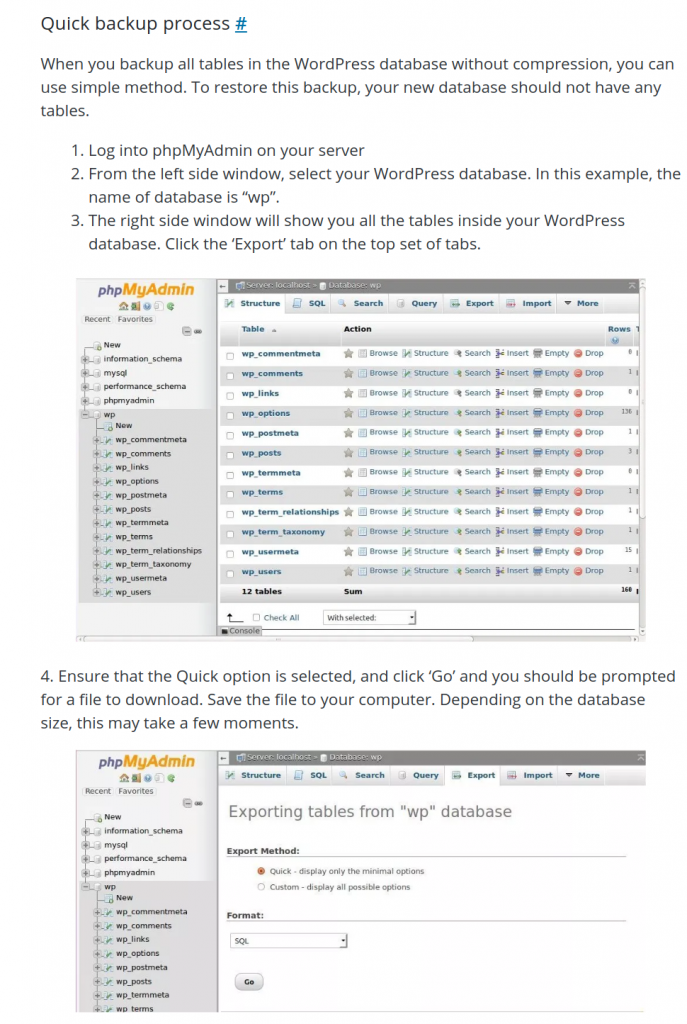687x1024 pixels.
Task: Click the Go button to export
Action: pyautogui.click(x=249, y=982)
